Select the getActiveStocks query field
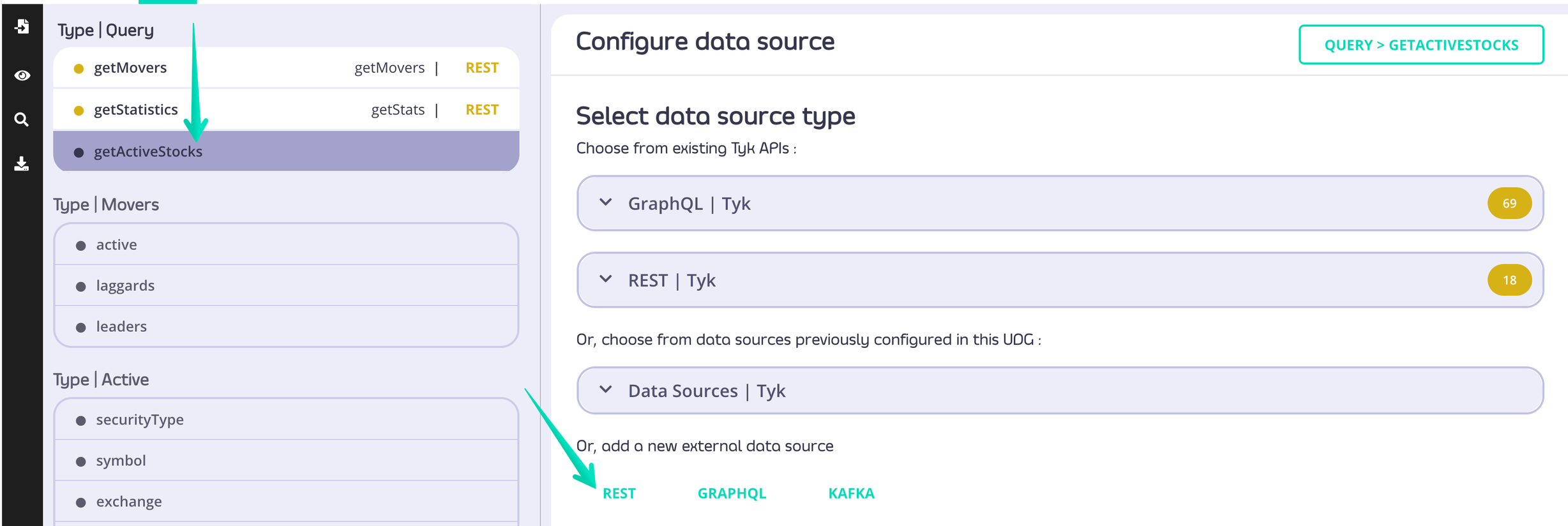 click(148, 152)
